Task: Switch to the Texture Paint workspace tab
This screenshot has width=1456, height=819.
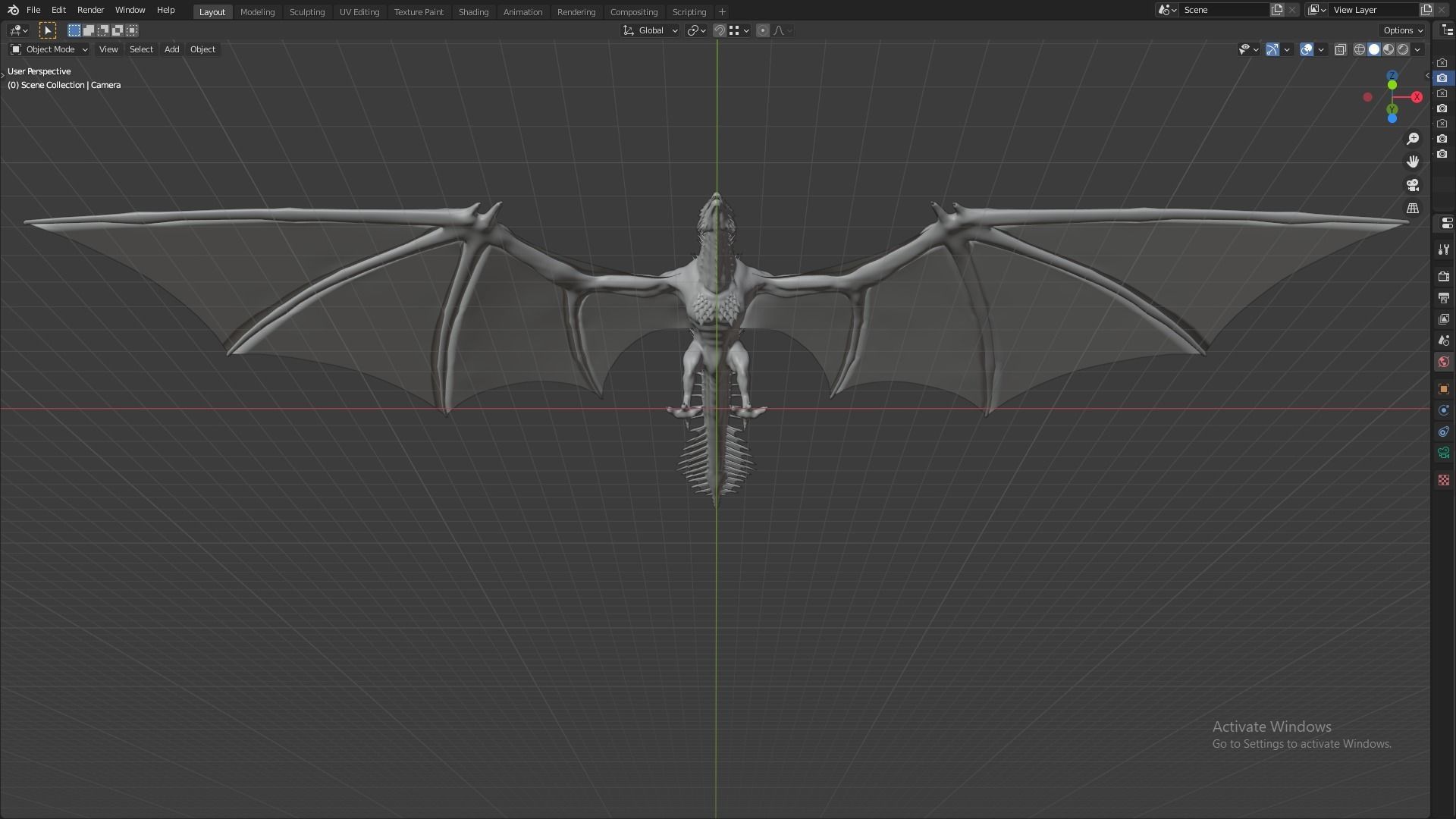Action: [x=419, y=12]
